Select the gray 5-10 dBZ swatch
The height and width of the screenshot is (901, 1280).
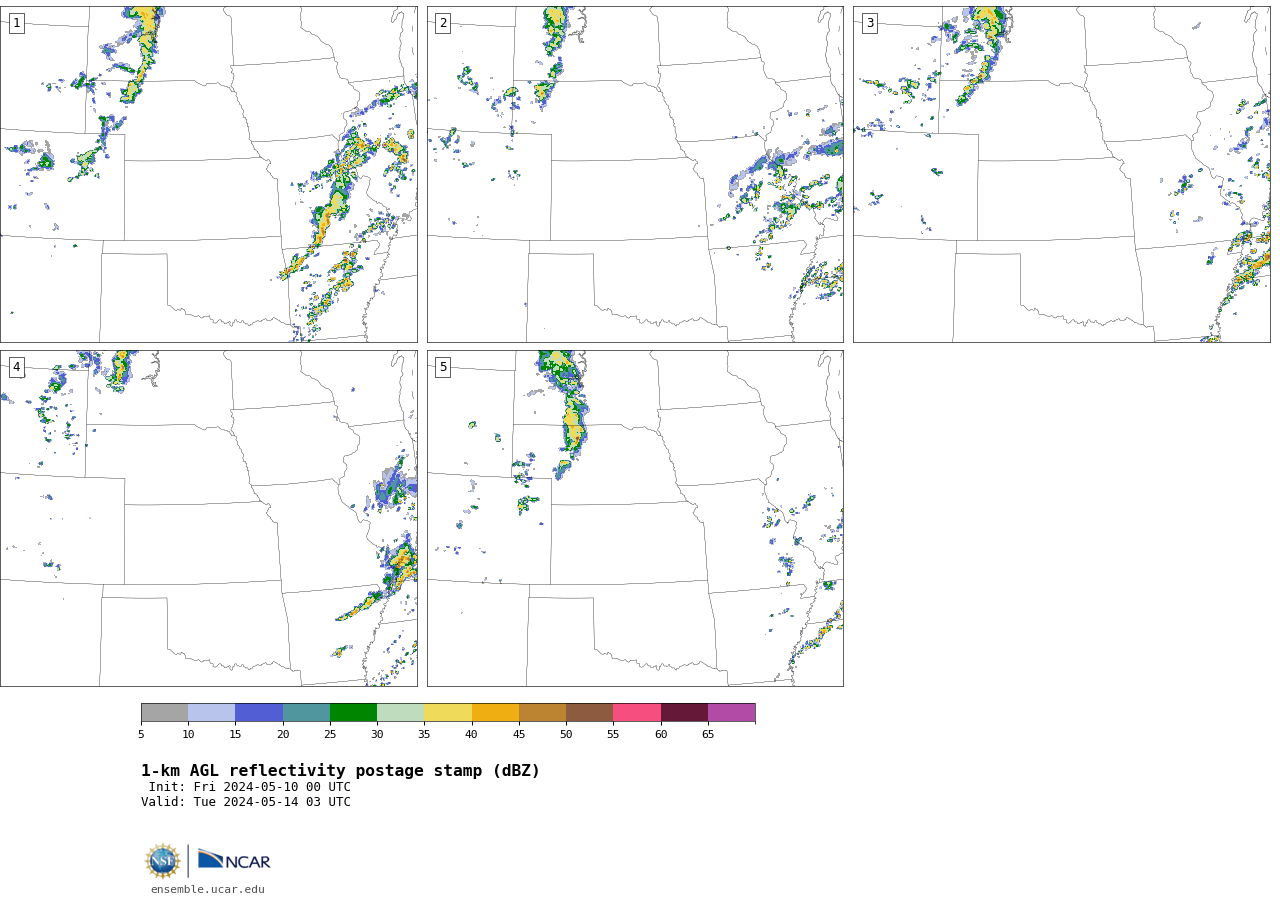click(164, 712)
